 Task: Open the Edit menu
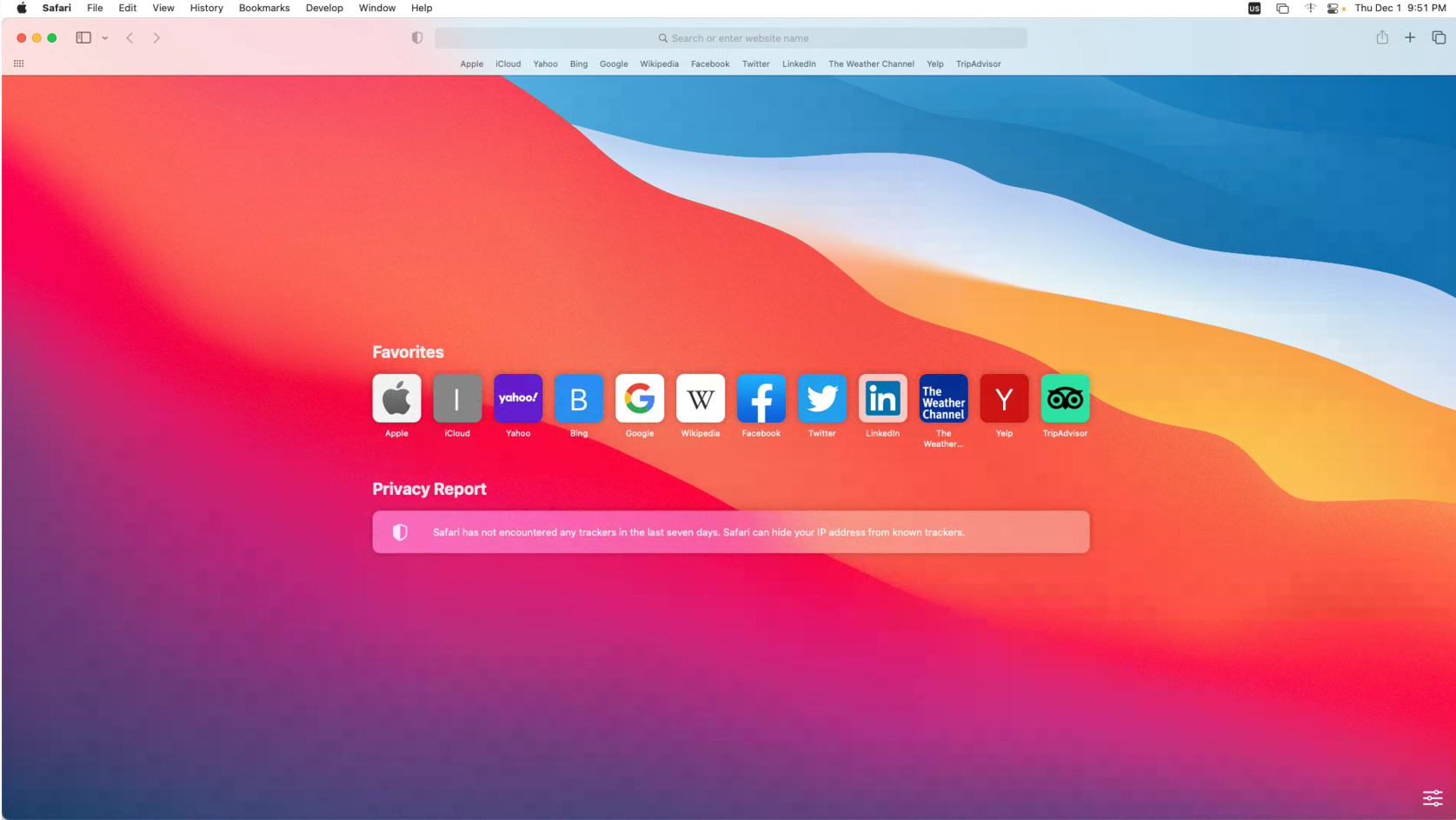pos(128,8)
